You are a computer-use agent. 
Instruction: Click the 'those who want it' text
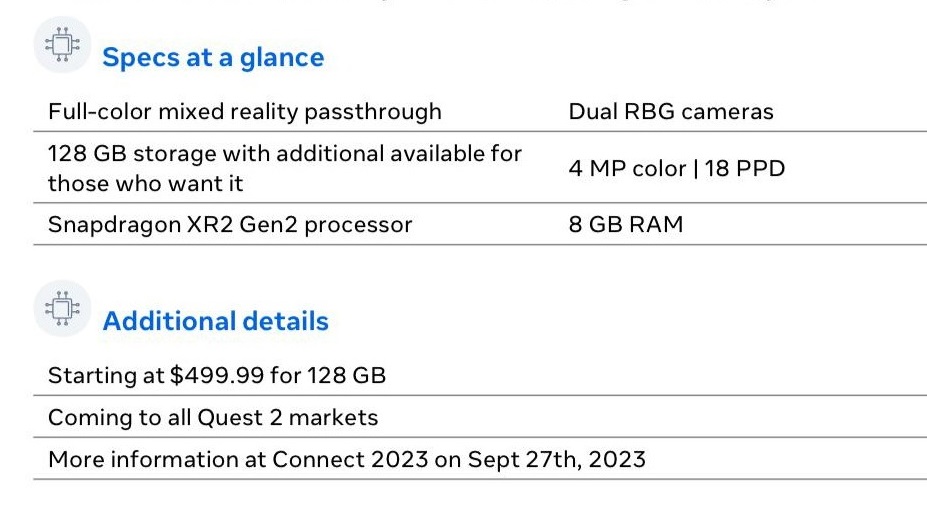tap(145, 184)
